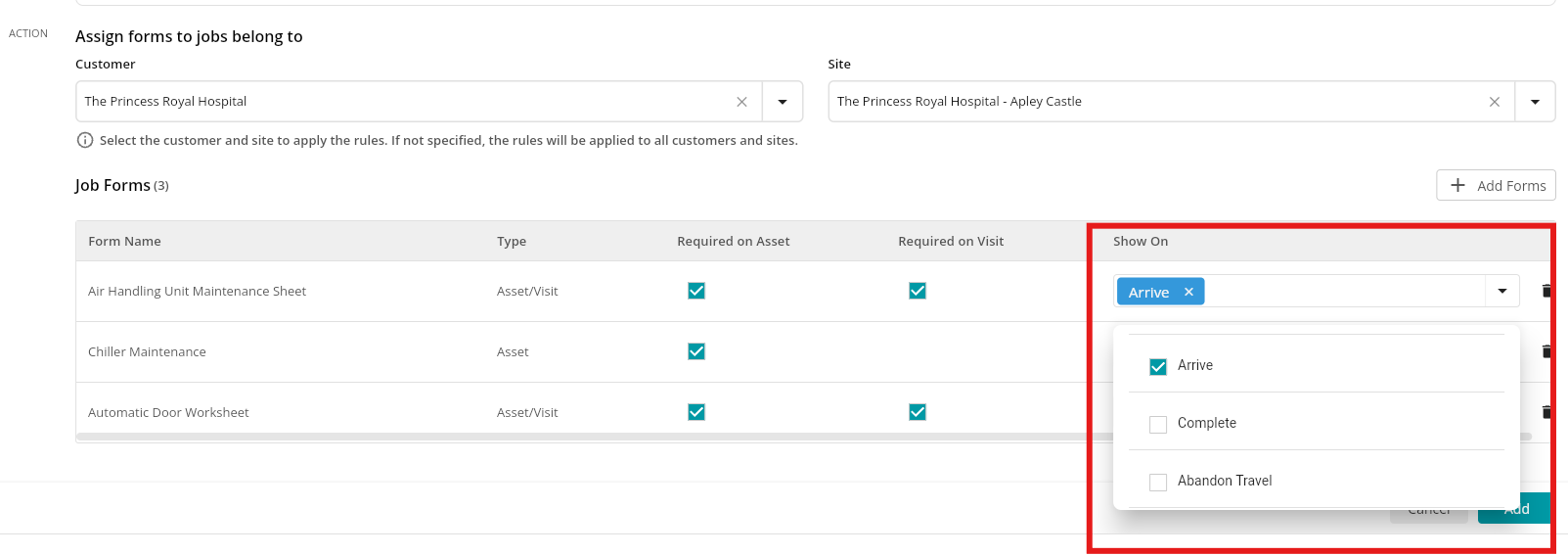The height and width of the screenshot is (555, 1568).
Task: Click the Form Name column header
Action: click(124, 241)
